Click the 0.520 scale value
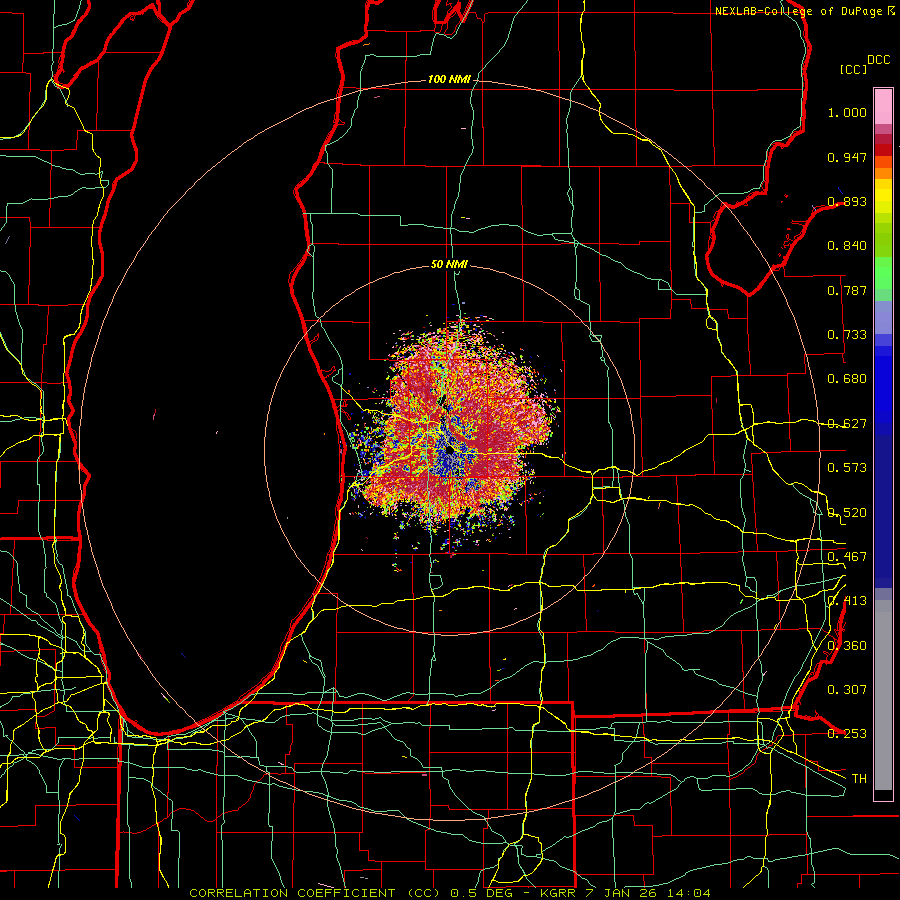 point(847,513)
